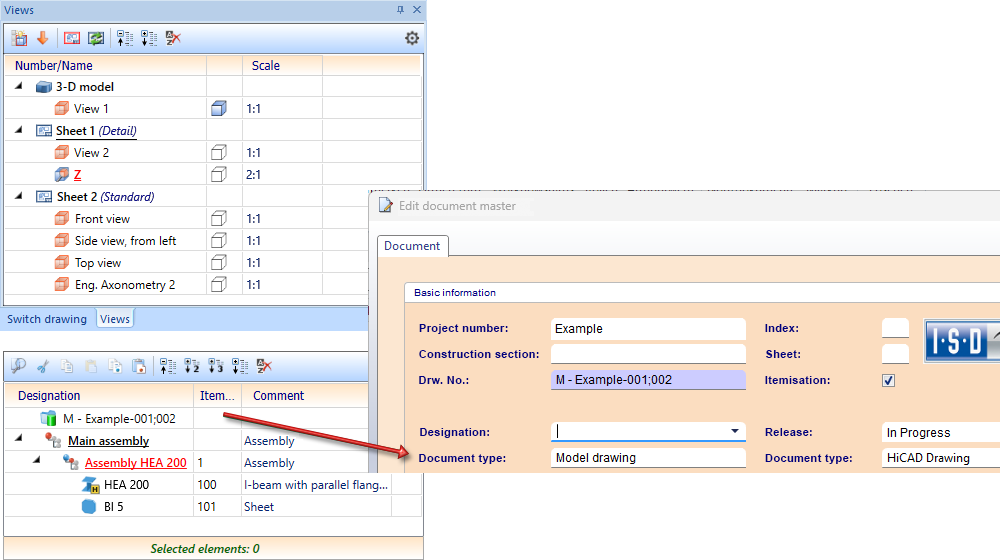Click the scissors cut icon
Image resolution: width=1000 pixels, height=560 pixels.
(43, 366)
